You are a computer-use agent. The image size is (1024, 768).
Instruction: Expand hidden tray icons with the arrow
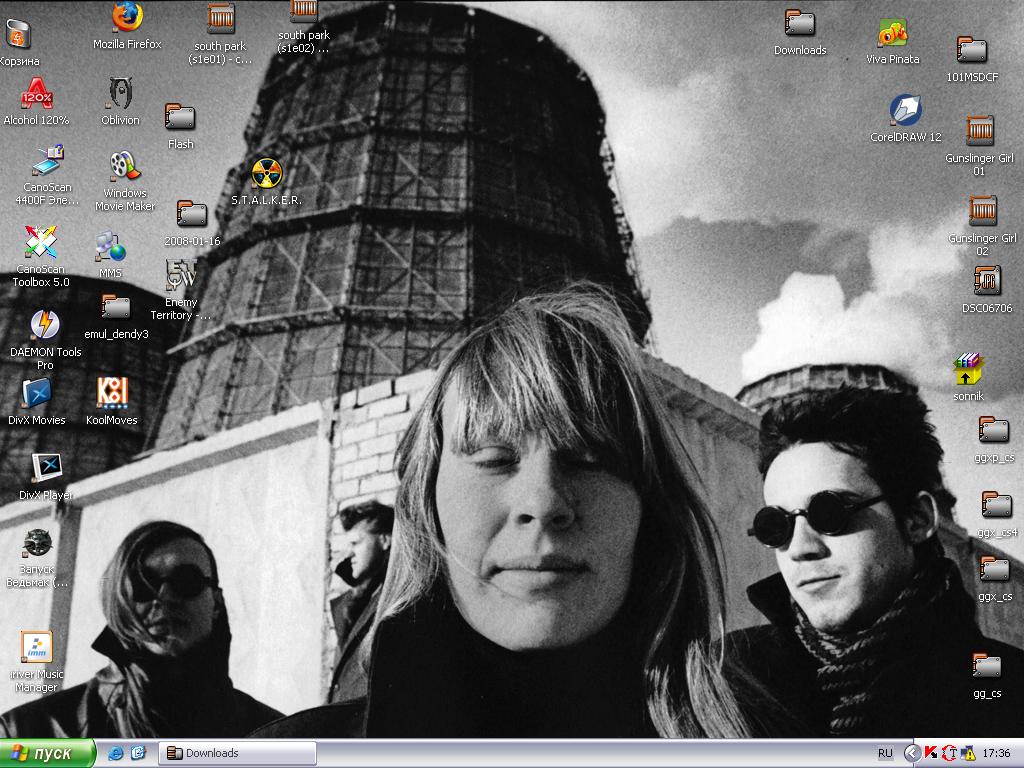pyautogui.click(x=912, y=753)
